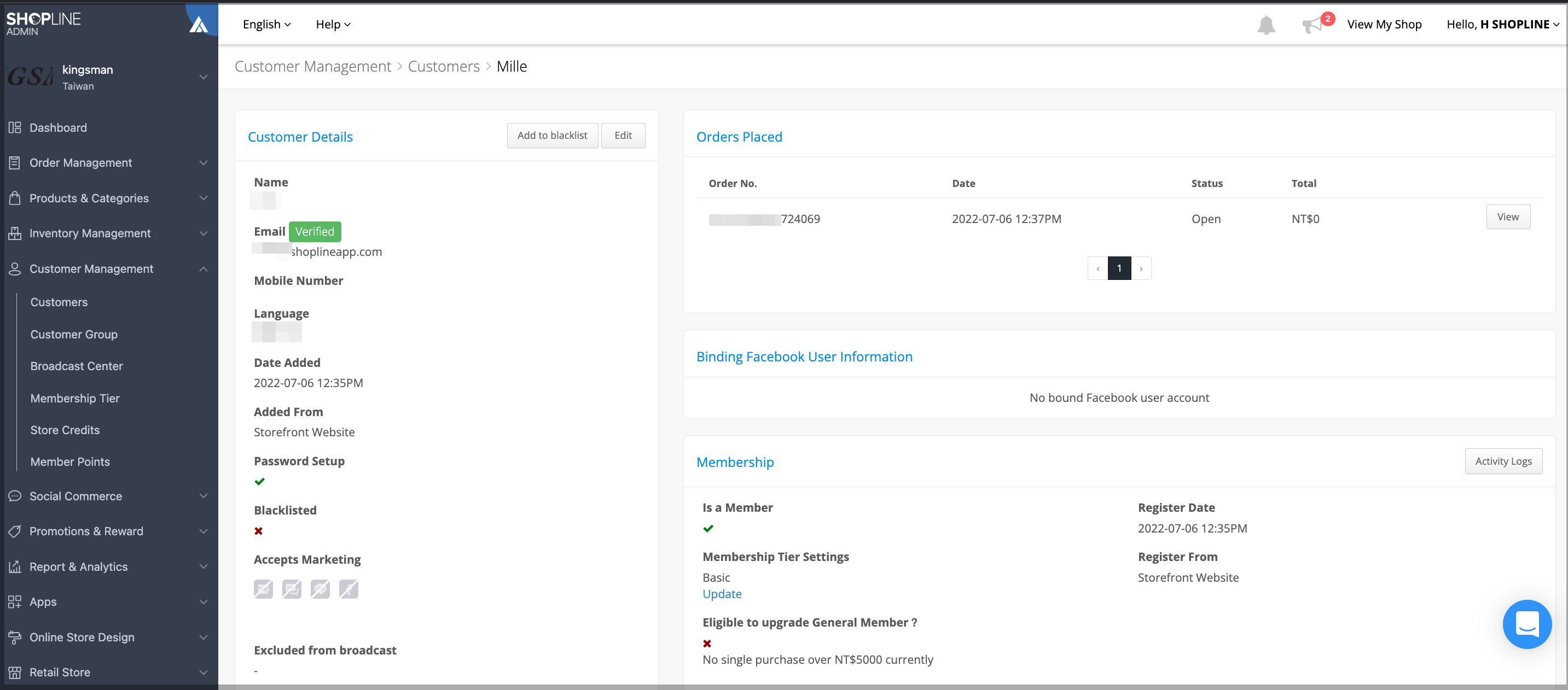Expand the Order Management chevron
The height and width of the screenshot is (690, 1568).
[204, 163]
